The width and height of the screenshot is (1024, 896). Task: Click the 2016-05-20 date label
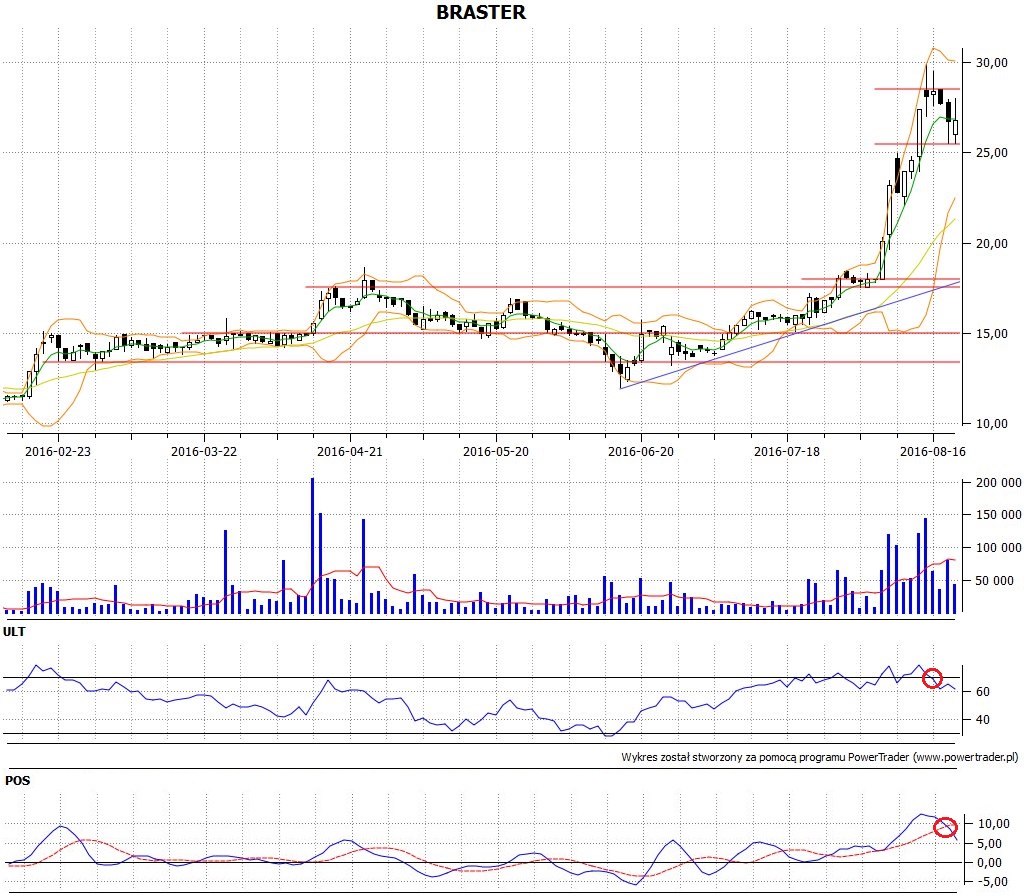(x=496, y=451)
